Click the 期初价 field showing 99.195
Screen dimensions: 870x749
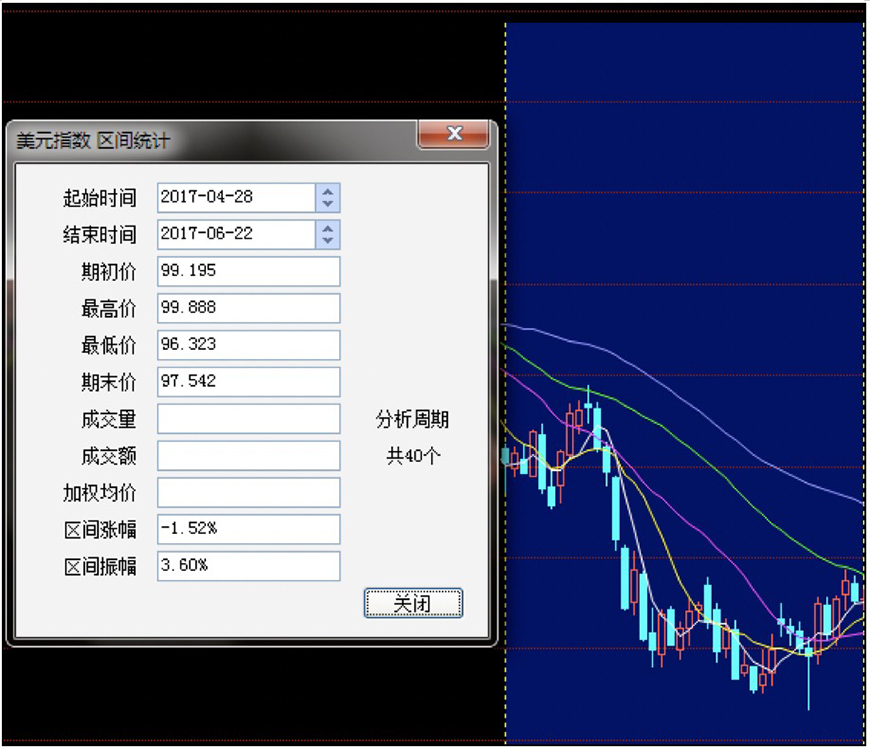pyautogui.click(x=248, y=271)
